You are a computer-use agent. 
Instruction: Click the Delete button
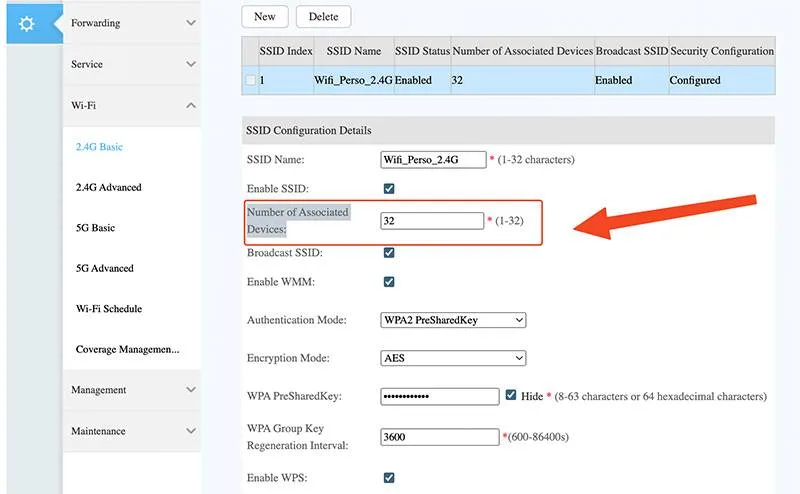(x=323, y=16)
